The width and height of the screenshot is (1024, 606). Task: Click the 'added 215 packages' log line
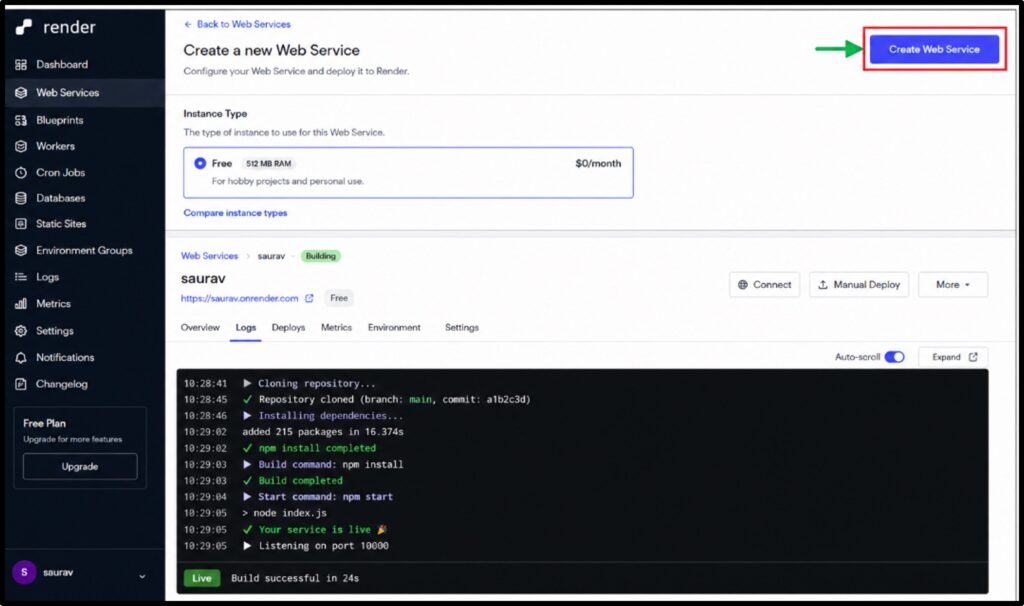coord(323,432)
